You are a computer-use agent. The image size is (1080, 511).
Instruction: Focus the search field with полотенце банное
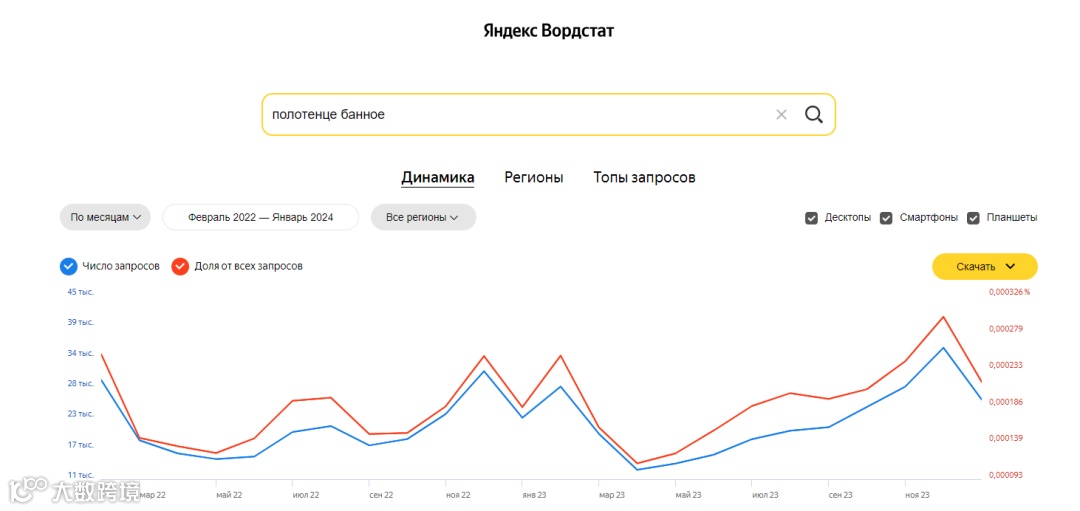pyautogui.click(x=548, y=114)
